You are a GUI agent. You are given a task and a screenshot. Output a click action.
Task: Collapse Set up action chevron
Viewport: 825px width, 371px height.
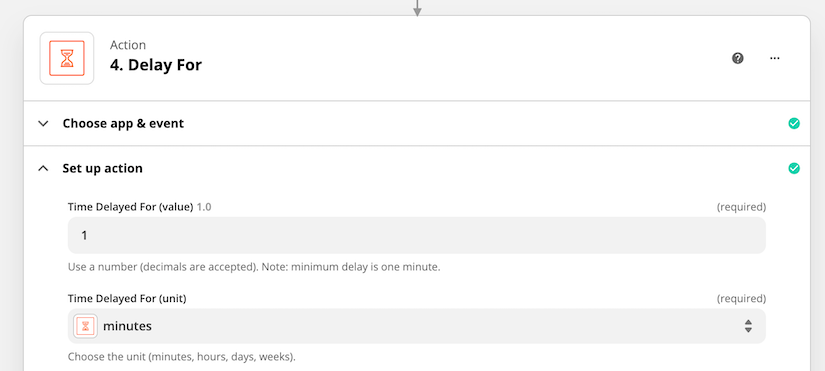coord(44,168)
